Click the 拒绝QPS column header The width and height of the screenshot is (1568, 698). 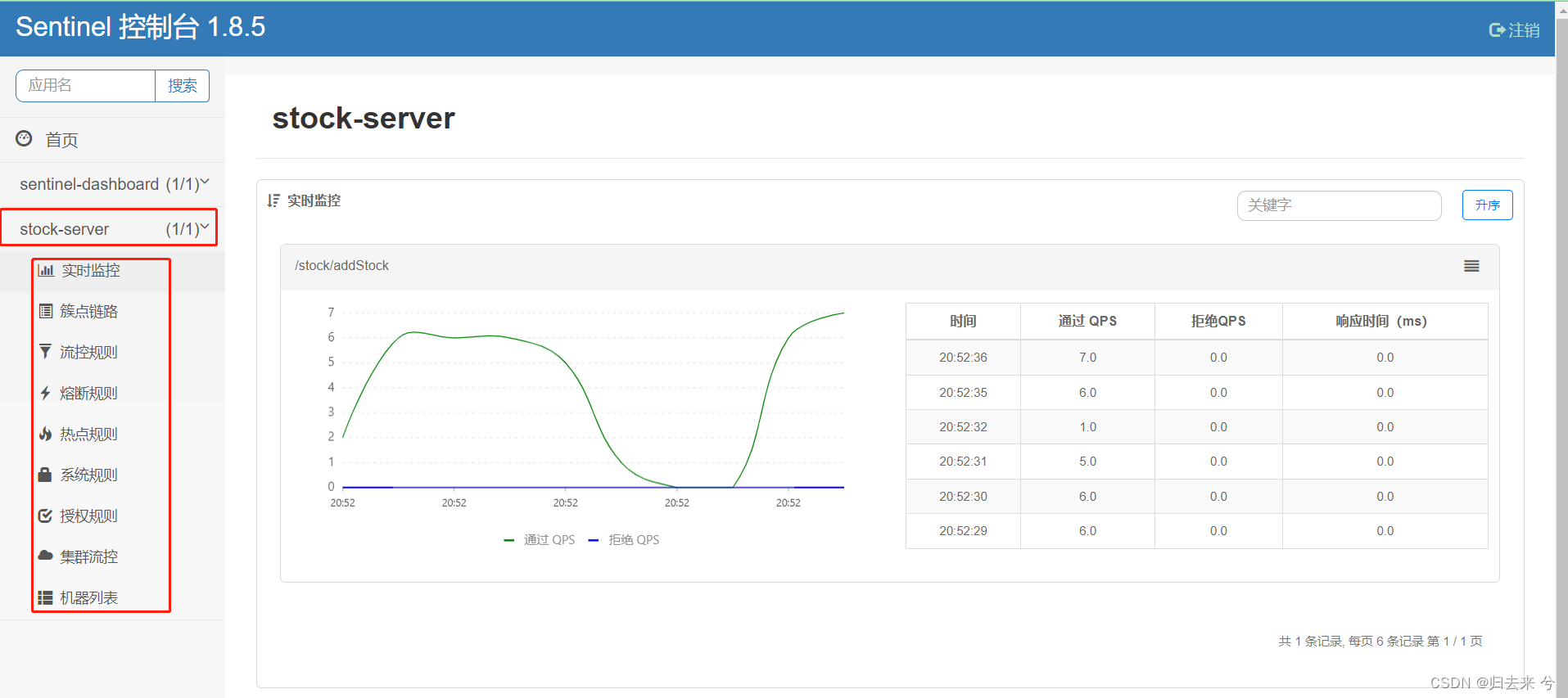[x=1218, y=322]
